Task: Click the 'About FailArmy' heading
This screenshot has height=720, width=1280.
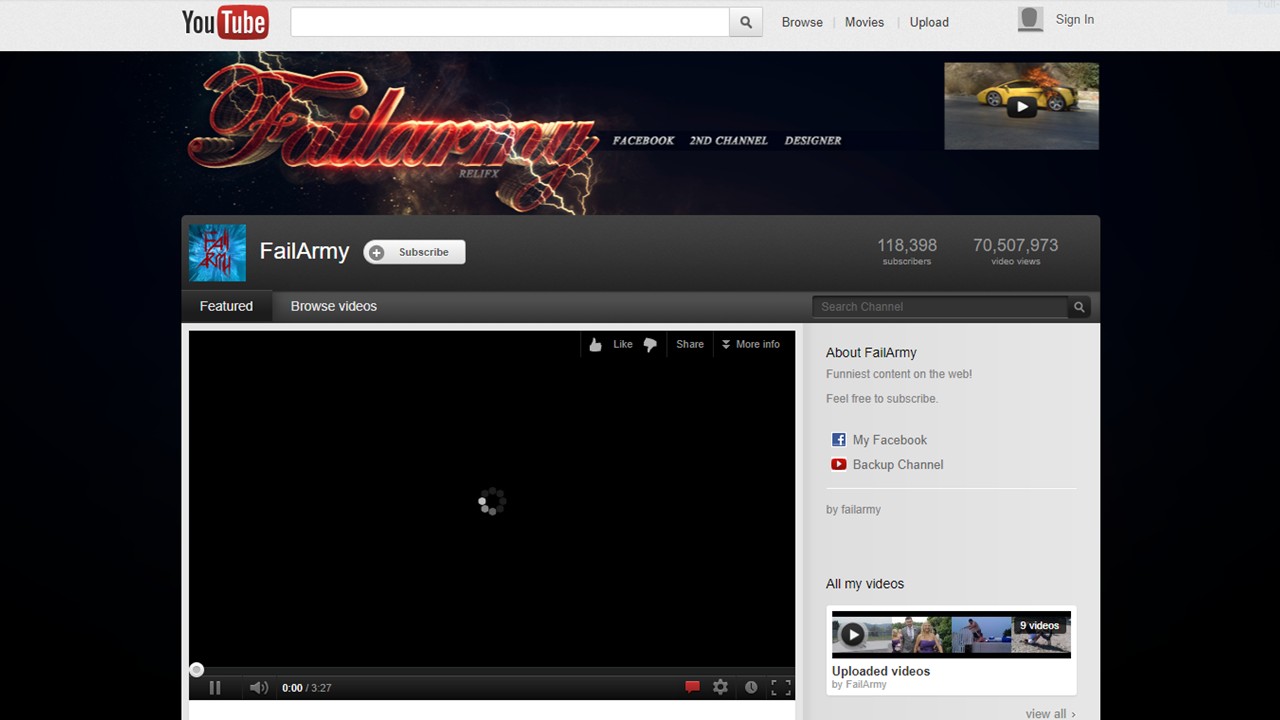Action: [x=871, y=352]
